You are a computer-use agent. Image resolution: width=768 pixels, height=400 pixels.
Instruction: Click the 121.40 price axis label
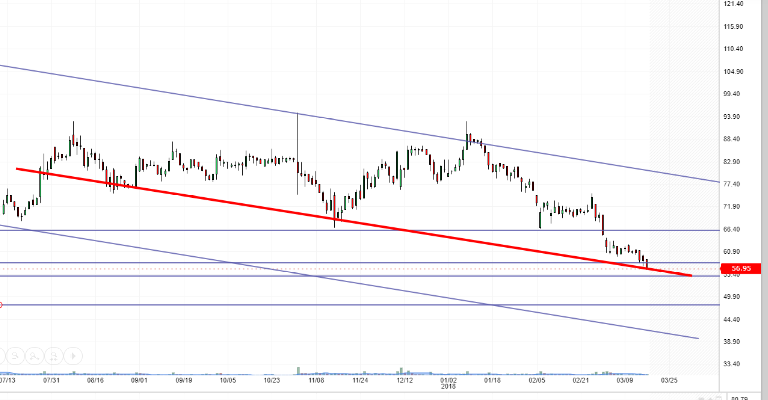(733, 3)
